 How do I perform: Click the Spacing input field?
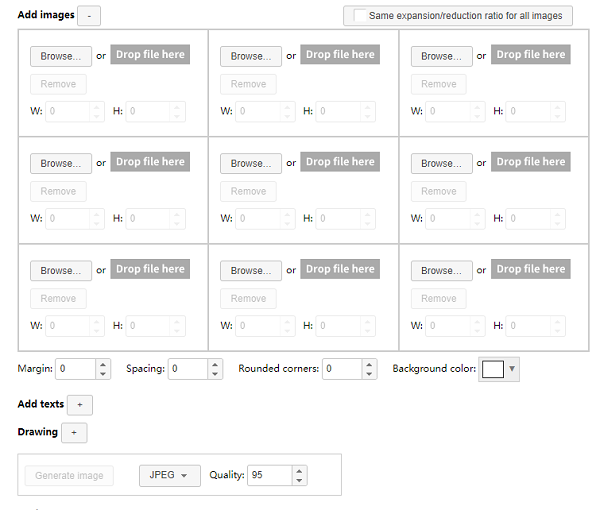pyautogui.click(x=187, y=369)
